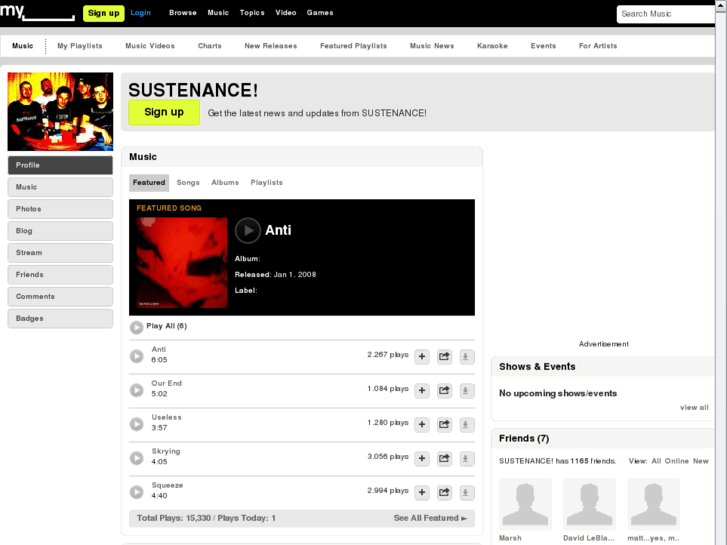Viewport: 727px width, 545px height.
Task: Add Squeeze with plus icon
Action: (x=422, y=492)
